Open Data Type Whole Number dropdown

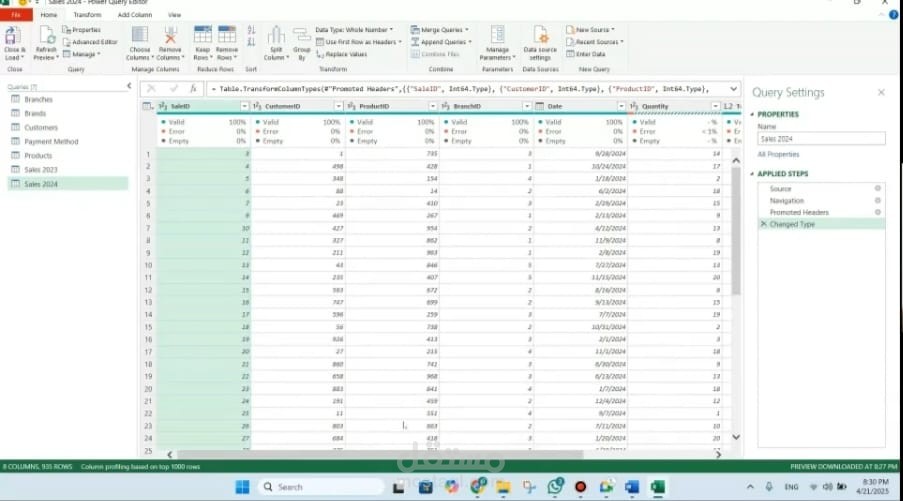[354, 30]
